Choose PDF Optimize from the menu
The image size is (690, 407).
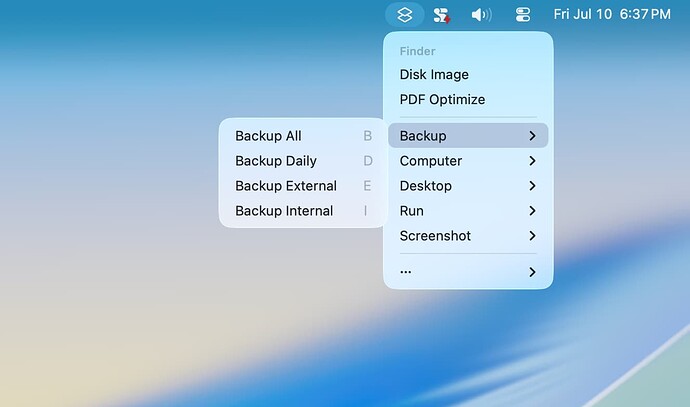click(x=468, y=99)
